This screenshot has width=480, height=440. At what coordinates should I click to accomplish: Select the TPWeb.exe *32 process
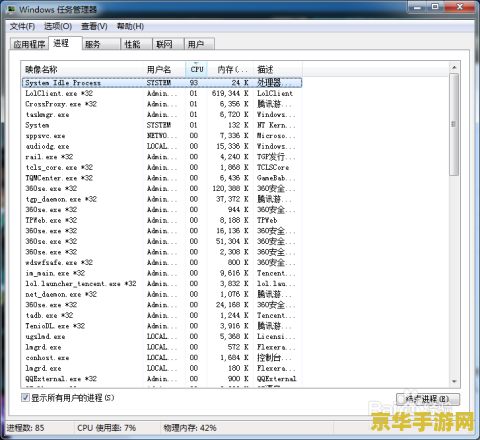(162, 220)
